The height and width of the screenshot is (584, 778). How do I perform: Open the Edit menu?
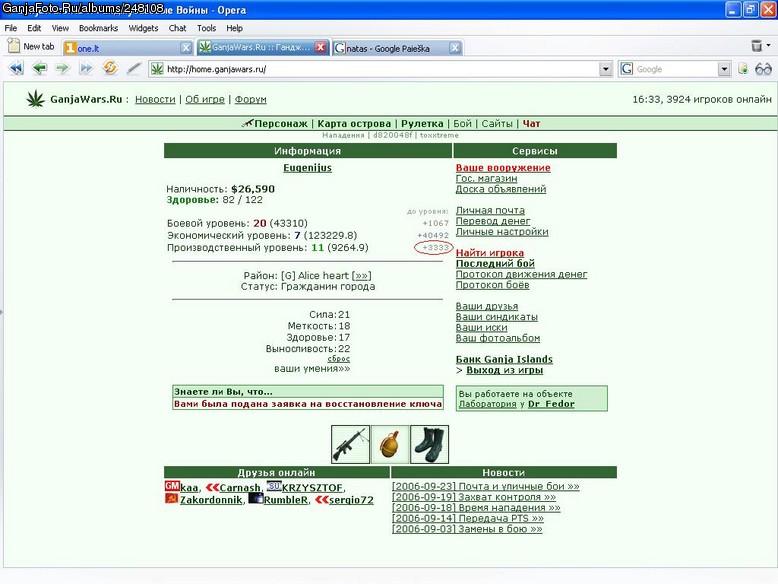click(x=34, y=28)
